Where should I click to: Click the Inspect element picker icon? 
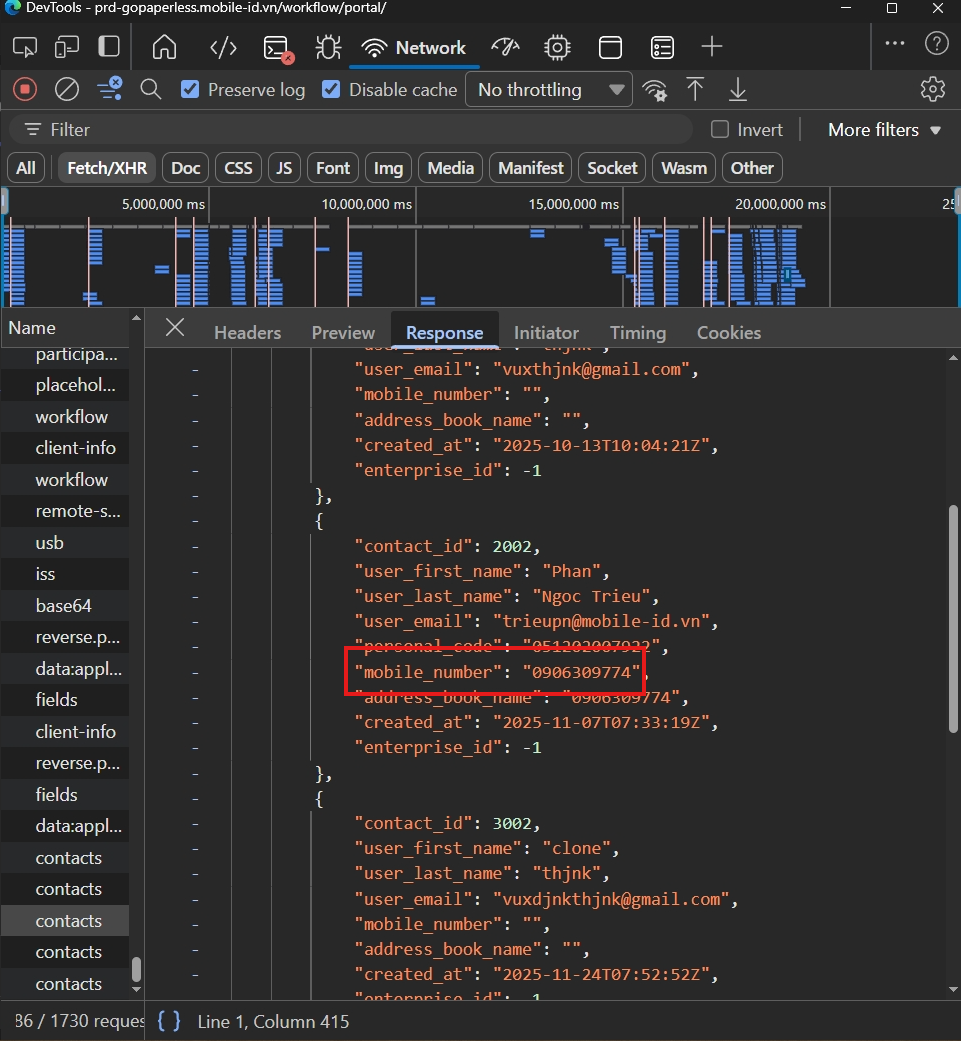click(25, 48)
